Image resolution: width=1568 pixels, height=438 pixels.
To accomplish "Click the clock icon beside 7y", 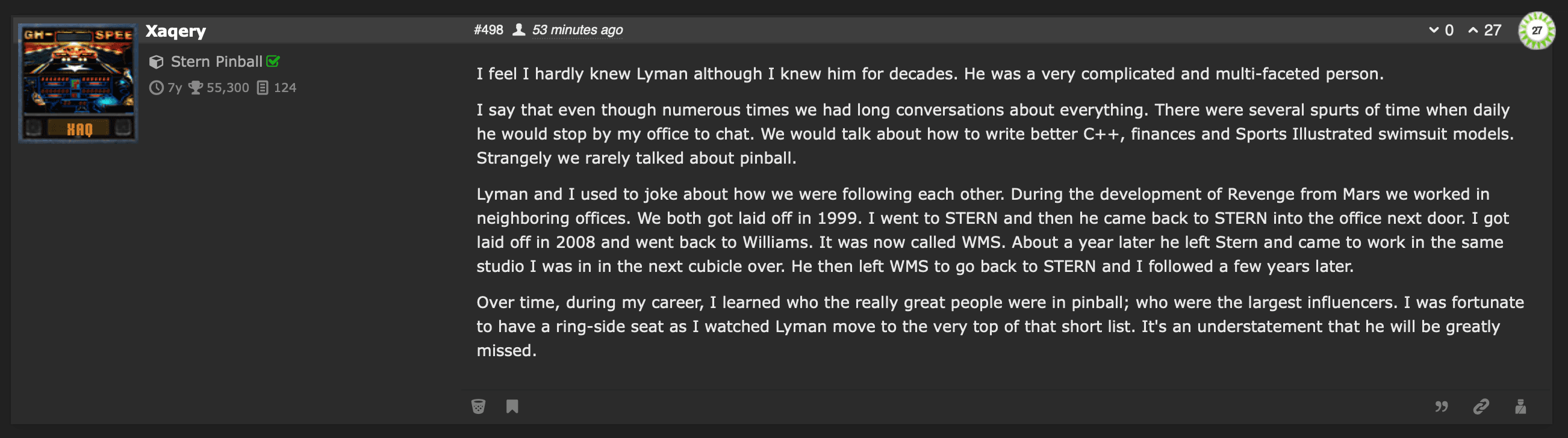I will click(x=157, y=88).
